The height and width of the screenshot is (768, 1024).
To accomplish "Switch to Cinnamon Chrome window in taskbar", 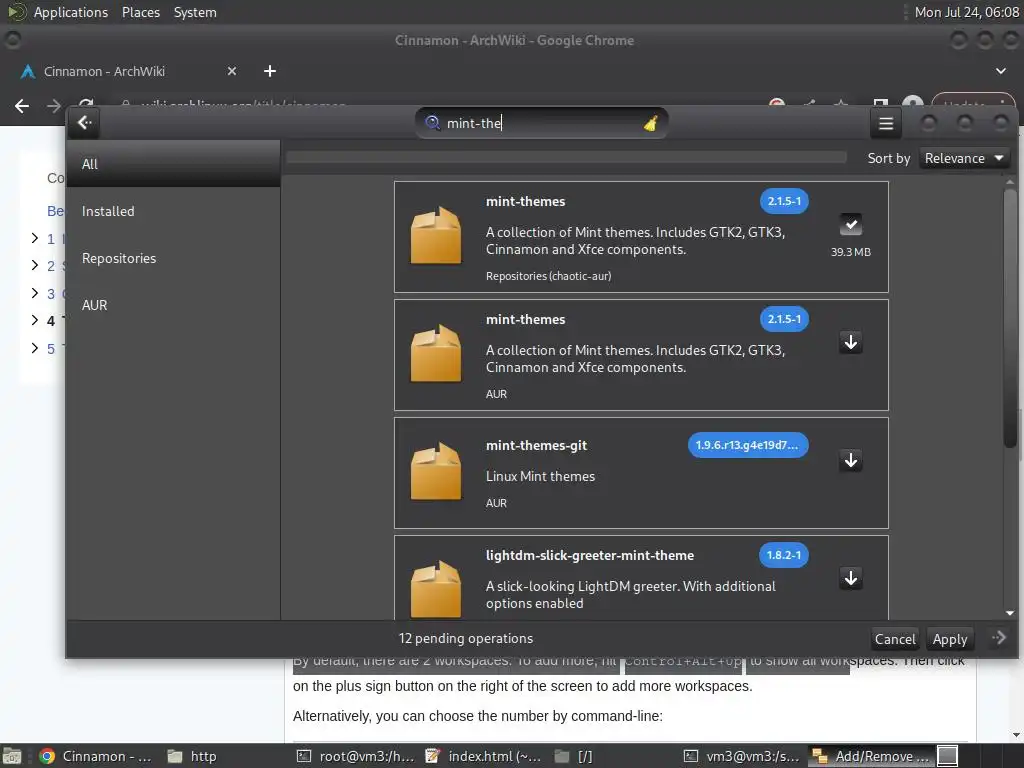I will (95, 756).
